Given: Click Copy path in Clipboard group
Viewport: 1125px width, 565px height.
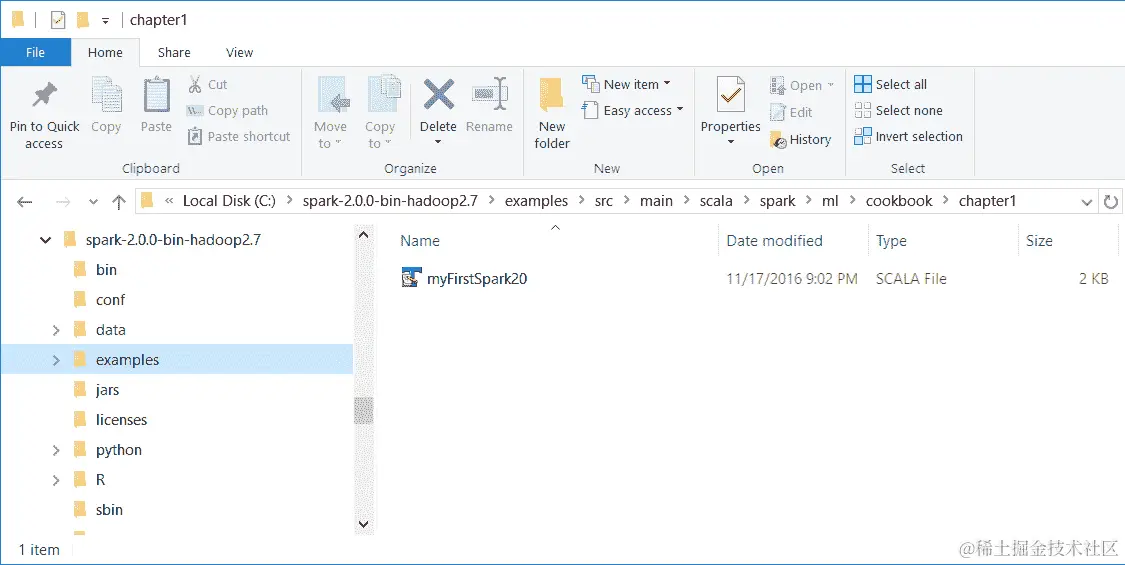Looking at the screenshot, I should point(227,111).
